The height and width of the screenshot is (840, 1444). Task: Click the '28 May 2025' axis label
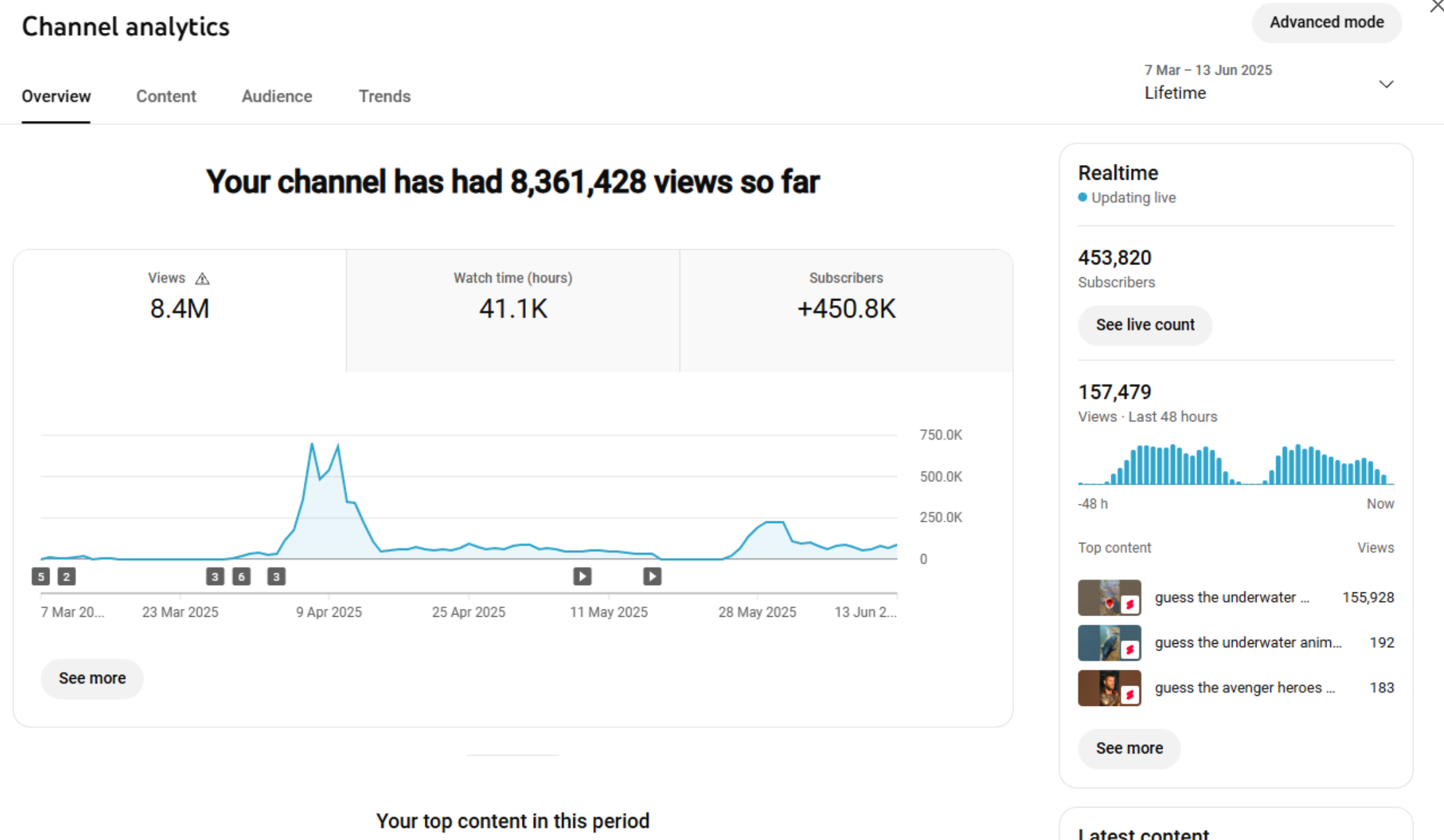point(757,612)
